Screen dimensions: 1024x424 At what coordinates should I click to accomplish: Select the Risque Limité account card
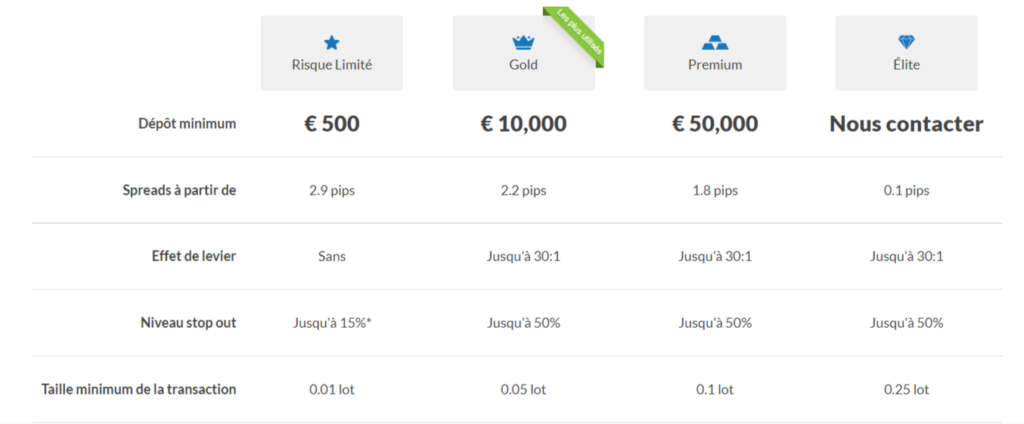pyautogui.click(x=332, y=53)
